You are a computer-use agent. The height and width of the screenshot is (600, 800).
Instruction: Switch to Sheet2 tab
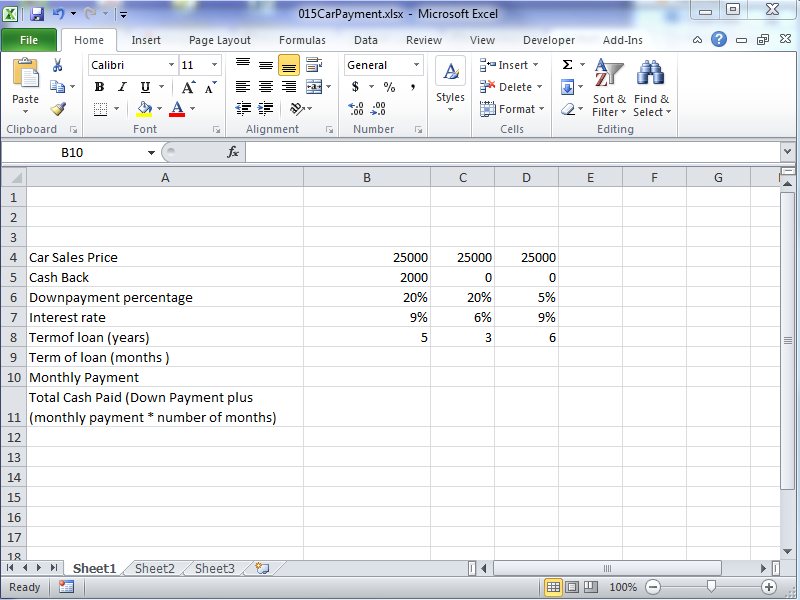pyautogui.click(x=155, y=568)
